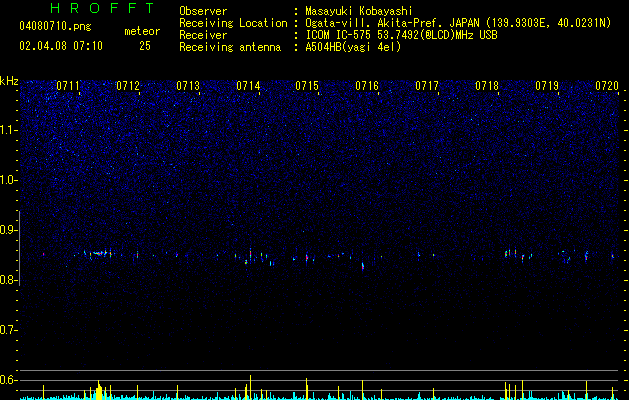The height and width of the screenshot is (400, 629).
Task: Click antenna value A504HB(yagi 4el)
Action: pyautogui.click(x=353, y=47)
